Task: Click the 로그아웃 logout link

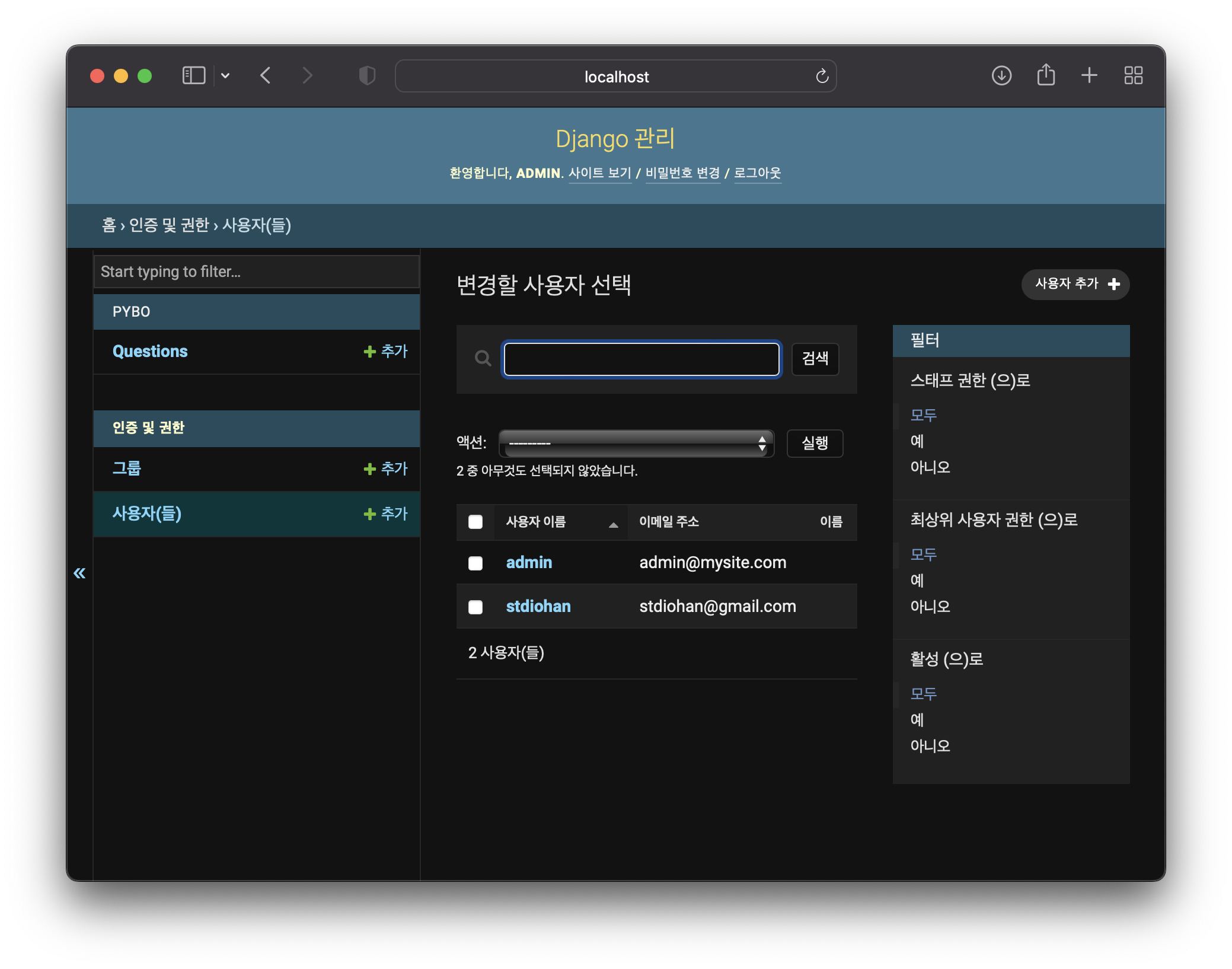Action: (x=757, y=173)
